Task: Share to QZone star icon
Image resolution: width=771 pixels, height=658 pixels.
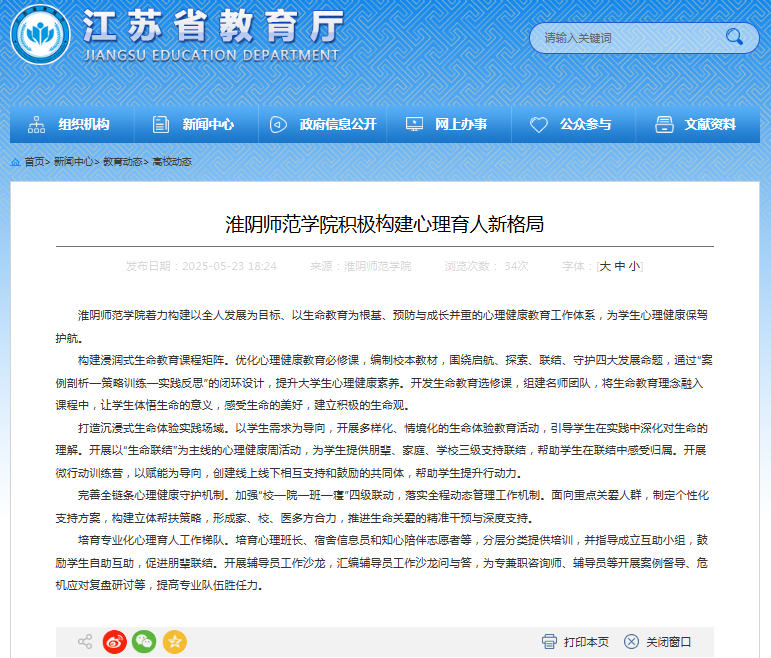Action: click(175, 642)
